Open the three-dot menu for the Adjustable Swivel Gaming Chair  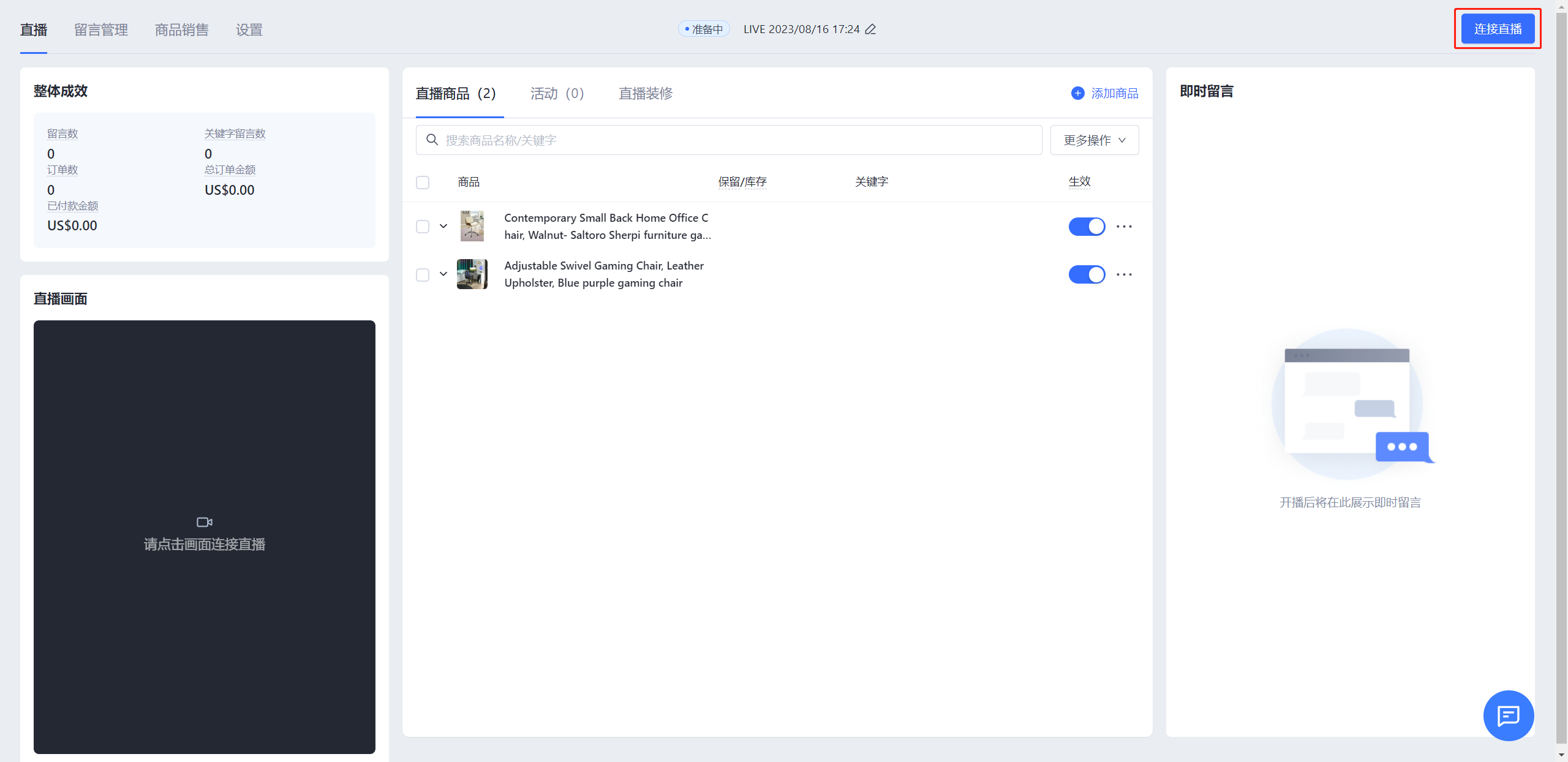(x=1124, y=274)
